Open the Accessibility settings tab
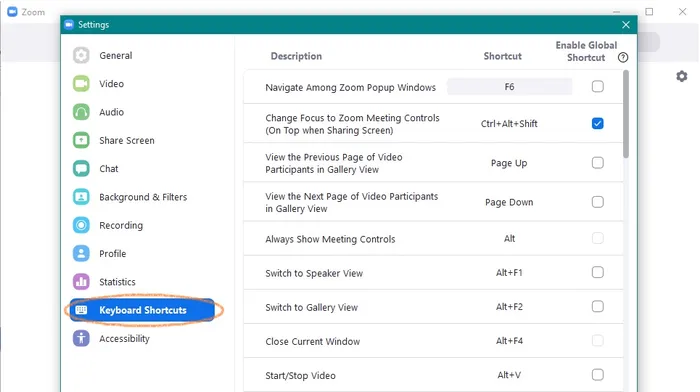 tap(143, 338)
